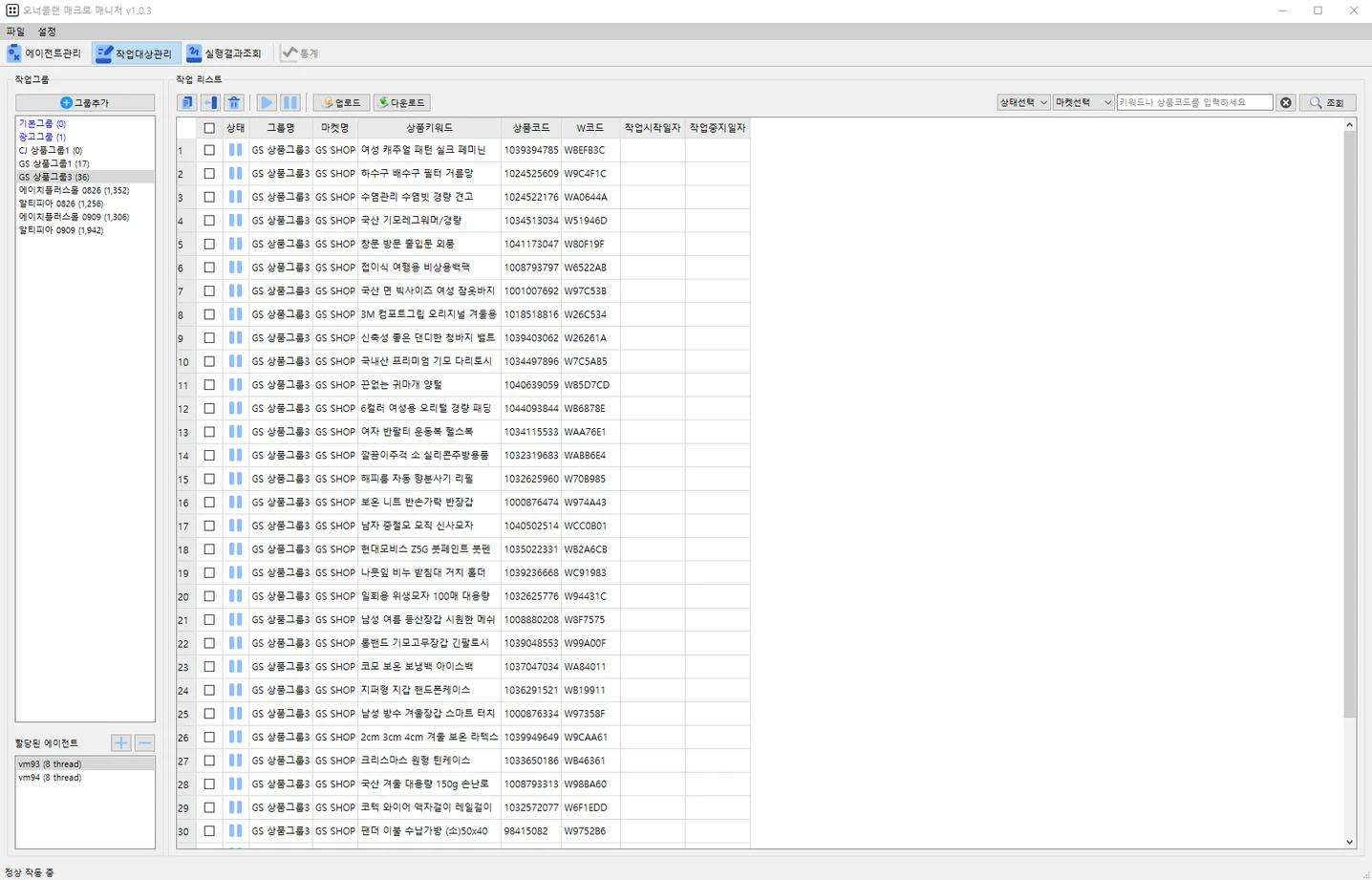This screenshot has height=880, width=1372.
Task: Check the box for row 5
Action: click(209, 244)
